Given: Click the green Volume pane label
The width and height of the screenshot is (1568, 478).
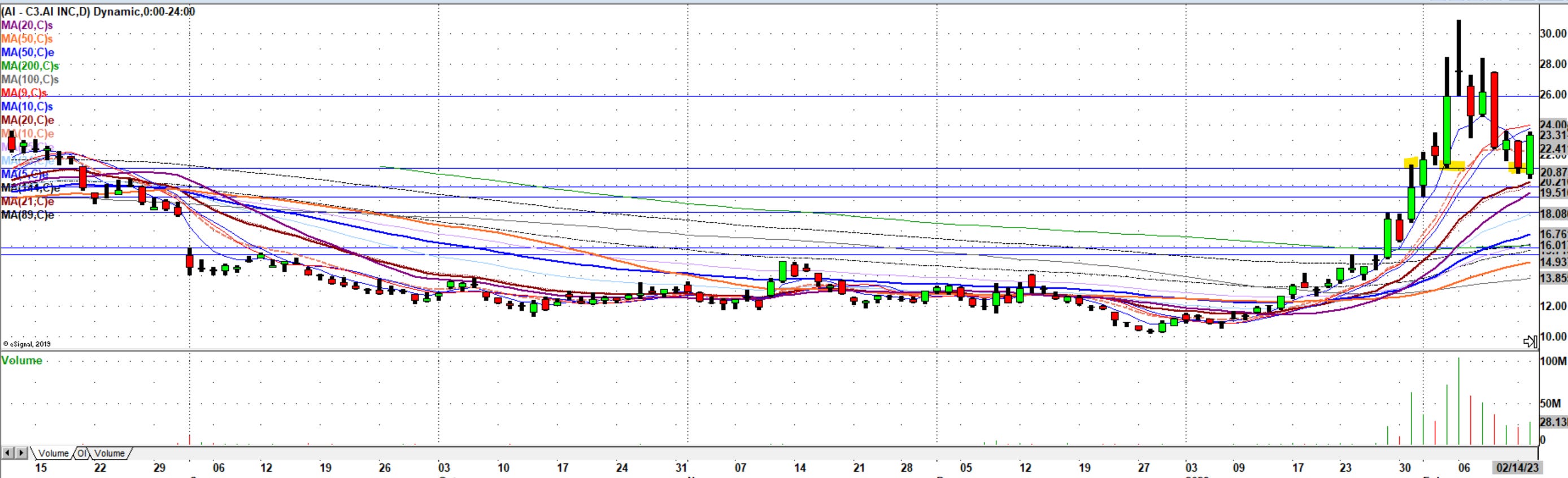Looking at the screenshot, I should click(x=22, y=361).
